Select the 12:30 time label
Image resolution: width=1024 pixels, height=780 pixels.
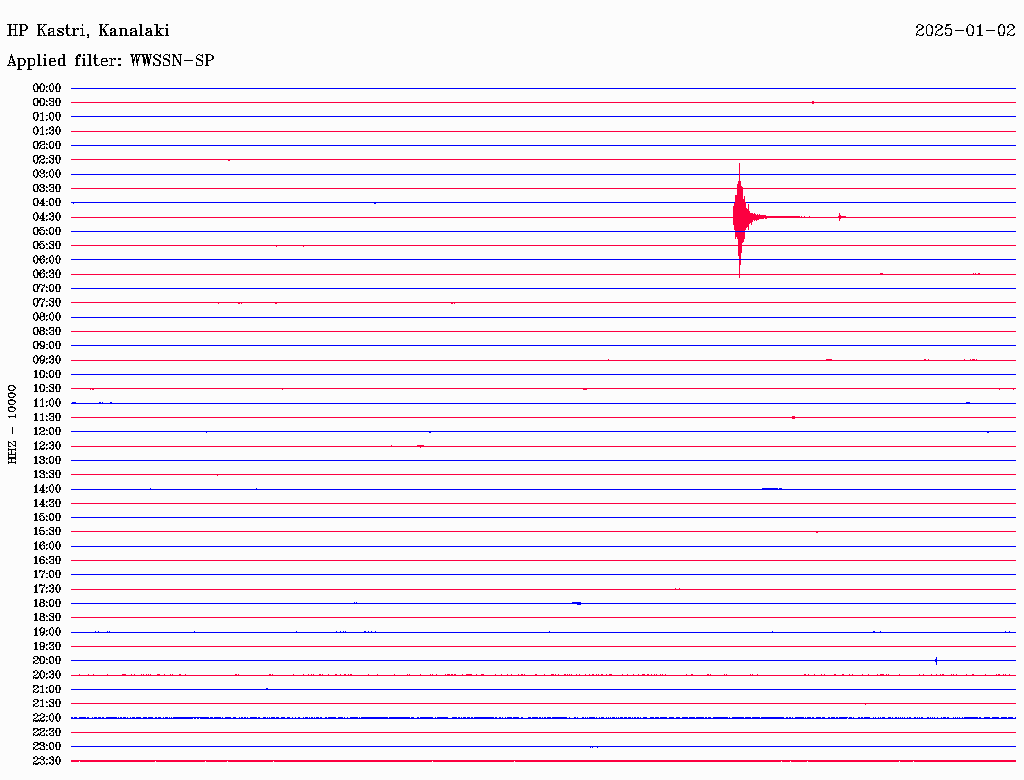click(x=47, y=446)
